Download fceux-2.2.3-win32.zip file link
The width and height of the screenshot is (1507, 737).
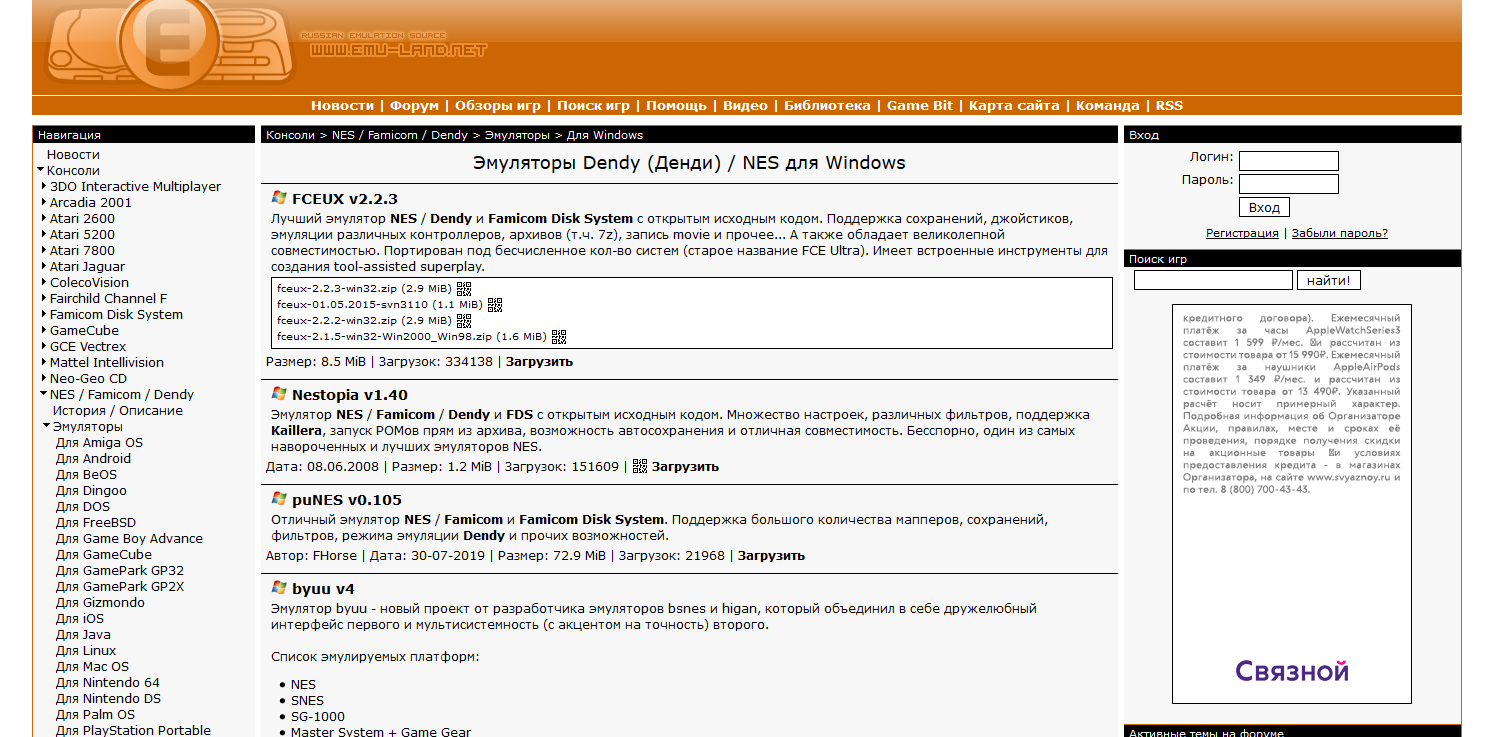click(364, 288)
